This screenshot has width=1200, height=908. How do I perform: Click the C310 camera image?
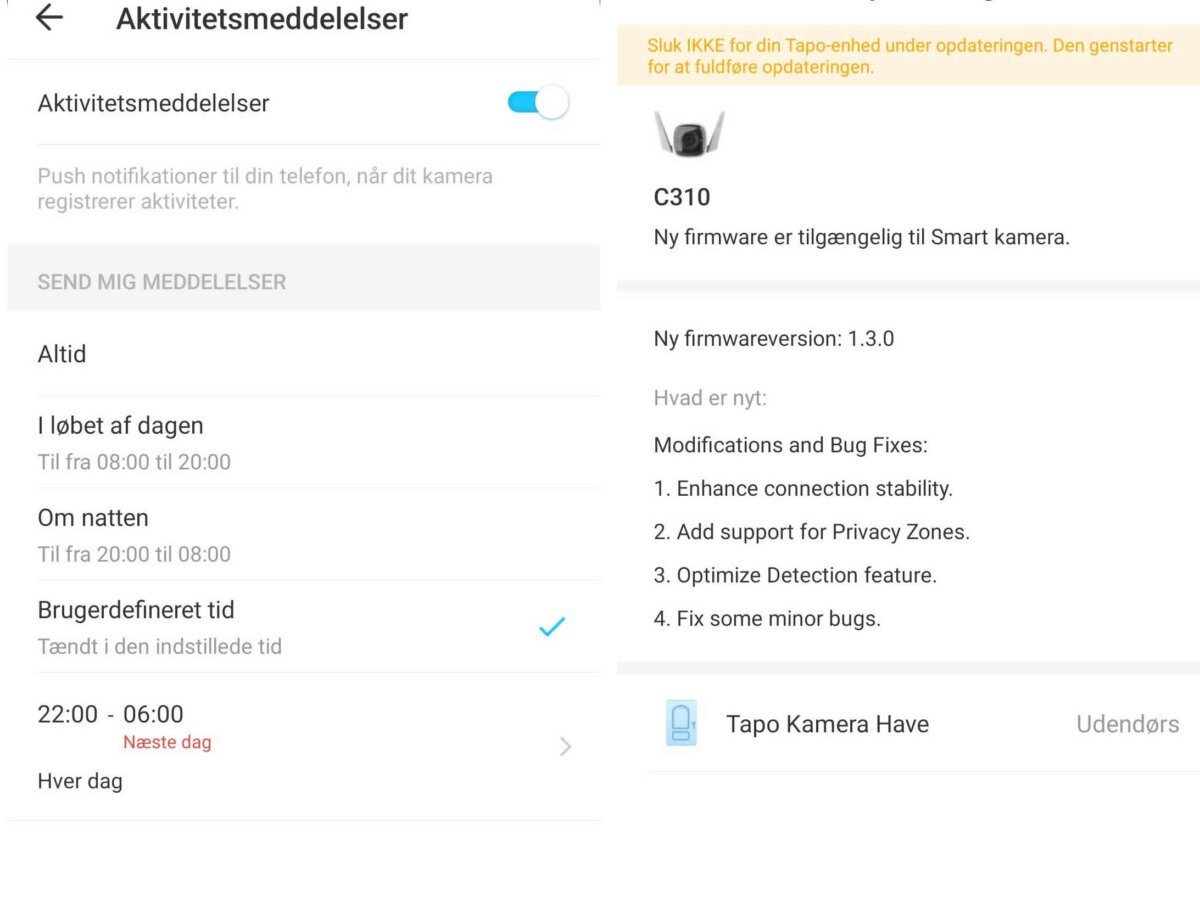(689, 135)
